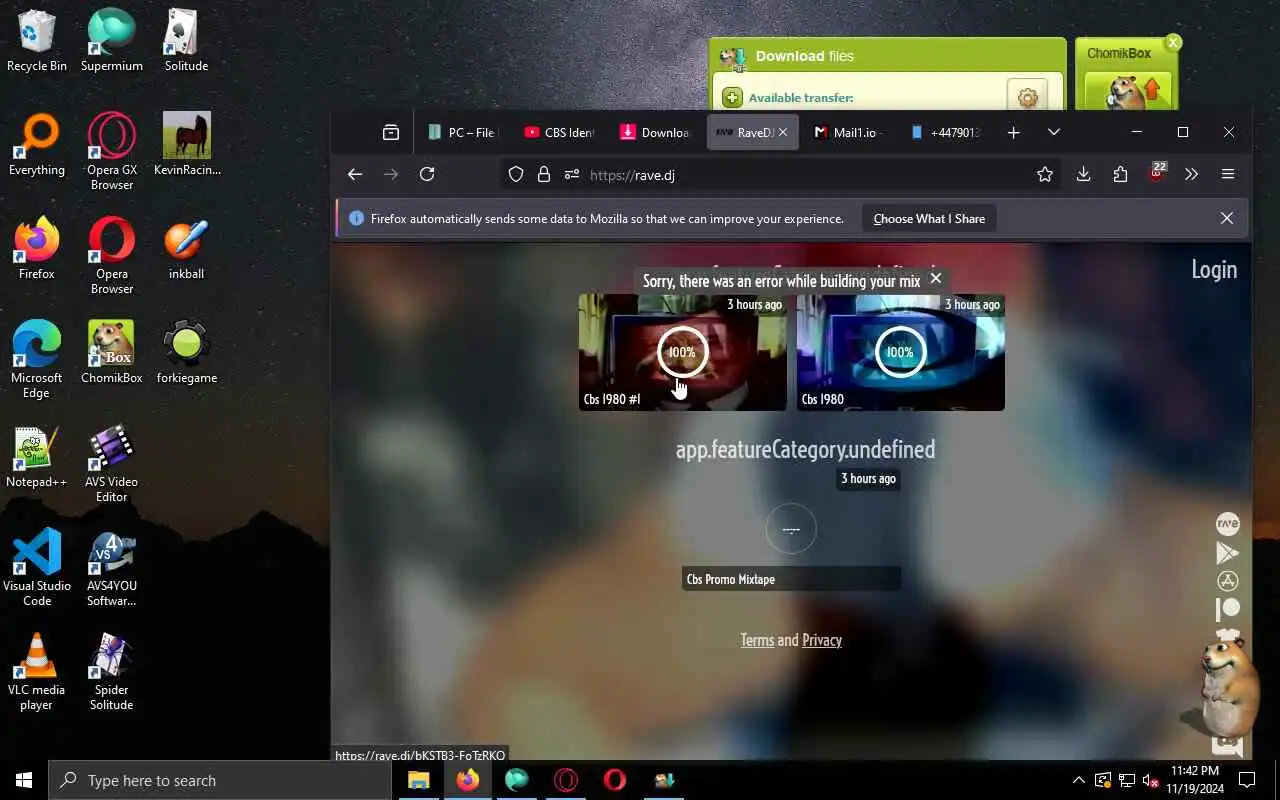Click Login link
This screenshot has width=1280, height=800.
[x=1214, y=269]
